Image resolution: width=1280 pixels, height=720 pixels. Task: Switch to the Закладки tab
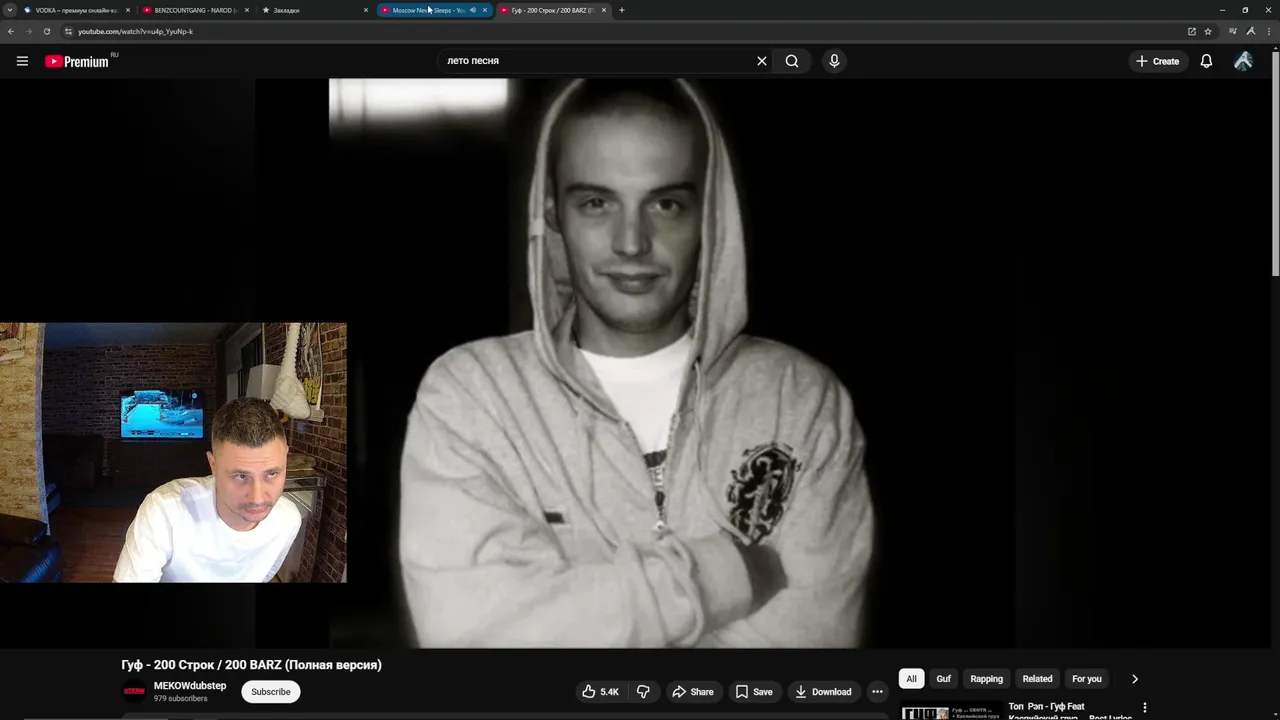point(314,10)
